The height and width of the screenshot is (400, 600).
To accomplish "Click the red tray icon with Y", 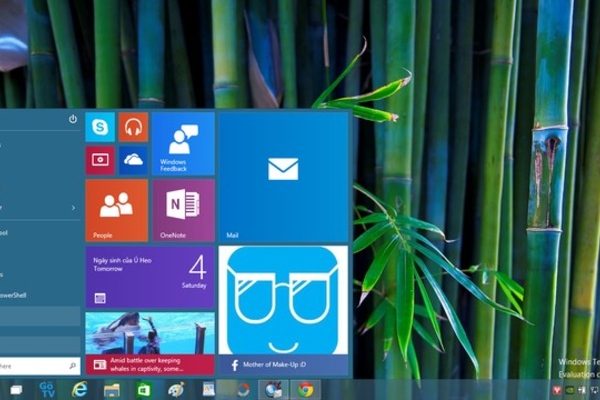I will click(557, 390).
